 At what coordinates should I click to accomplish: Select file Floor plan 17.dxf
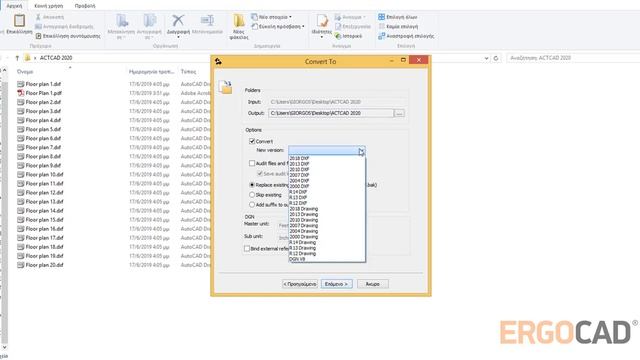(x=44, y=238)
